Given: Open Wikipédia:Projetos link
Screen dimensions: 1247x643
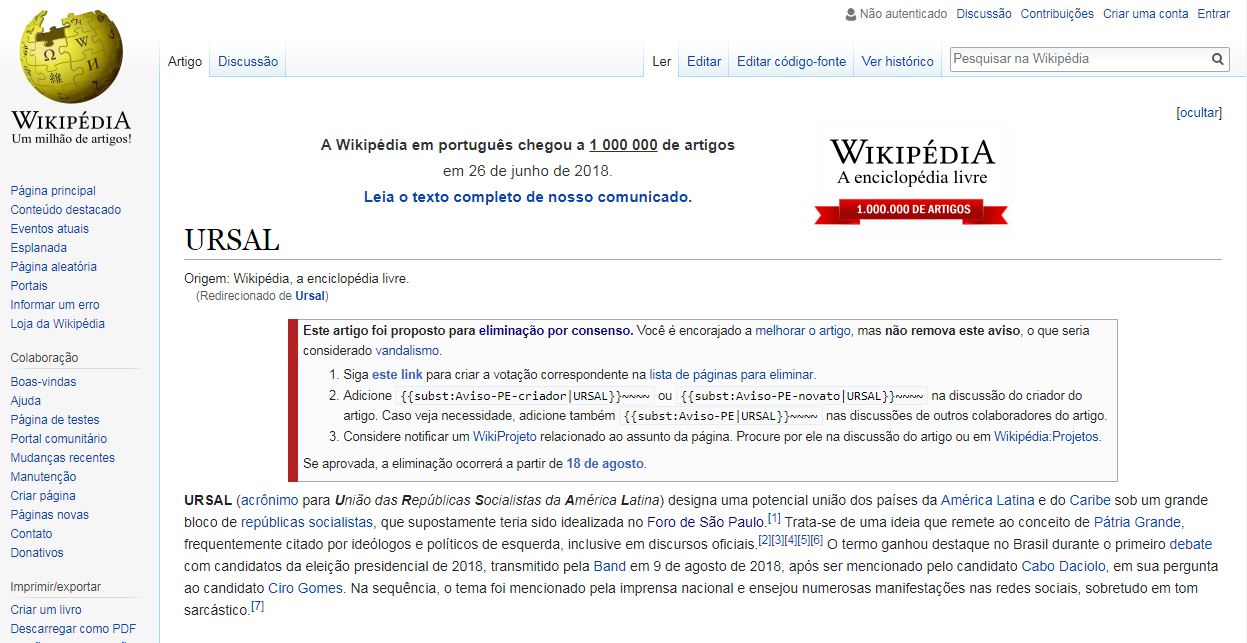Looking at the screenshot, I should click(1046, 437).
